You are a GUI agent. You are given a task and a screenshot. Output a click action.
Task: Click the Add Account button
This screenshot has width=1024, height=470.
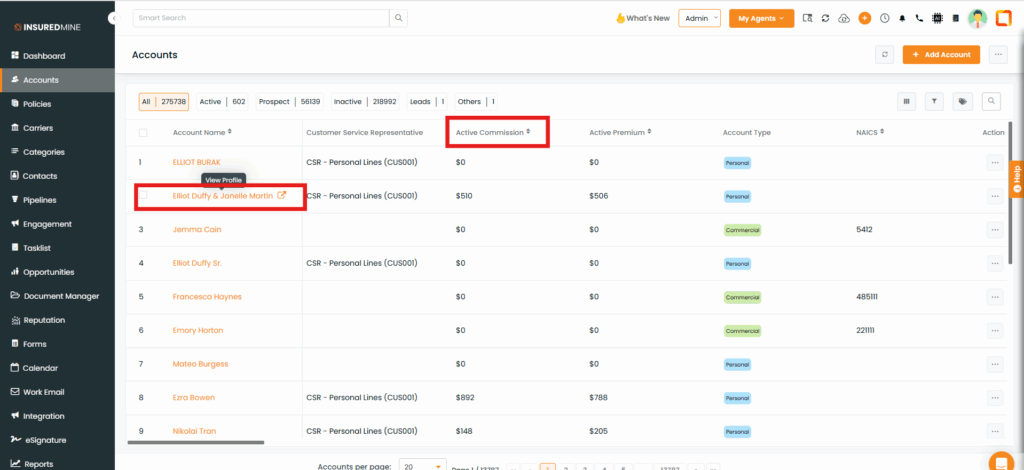tap(941, 55)
